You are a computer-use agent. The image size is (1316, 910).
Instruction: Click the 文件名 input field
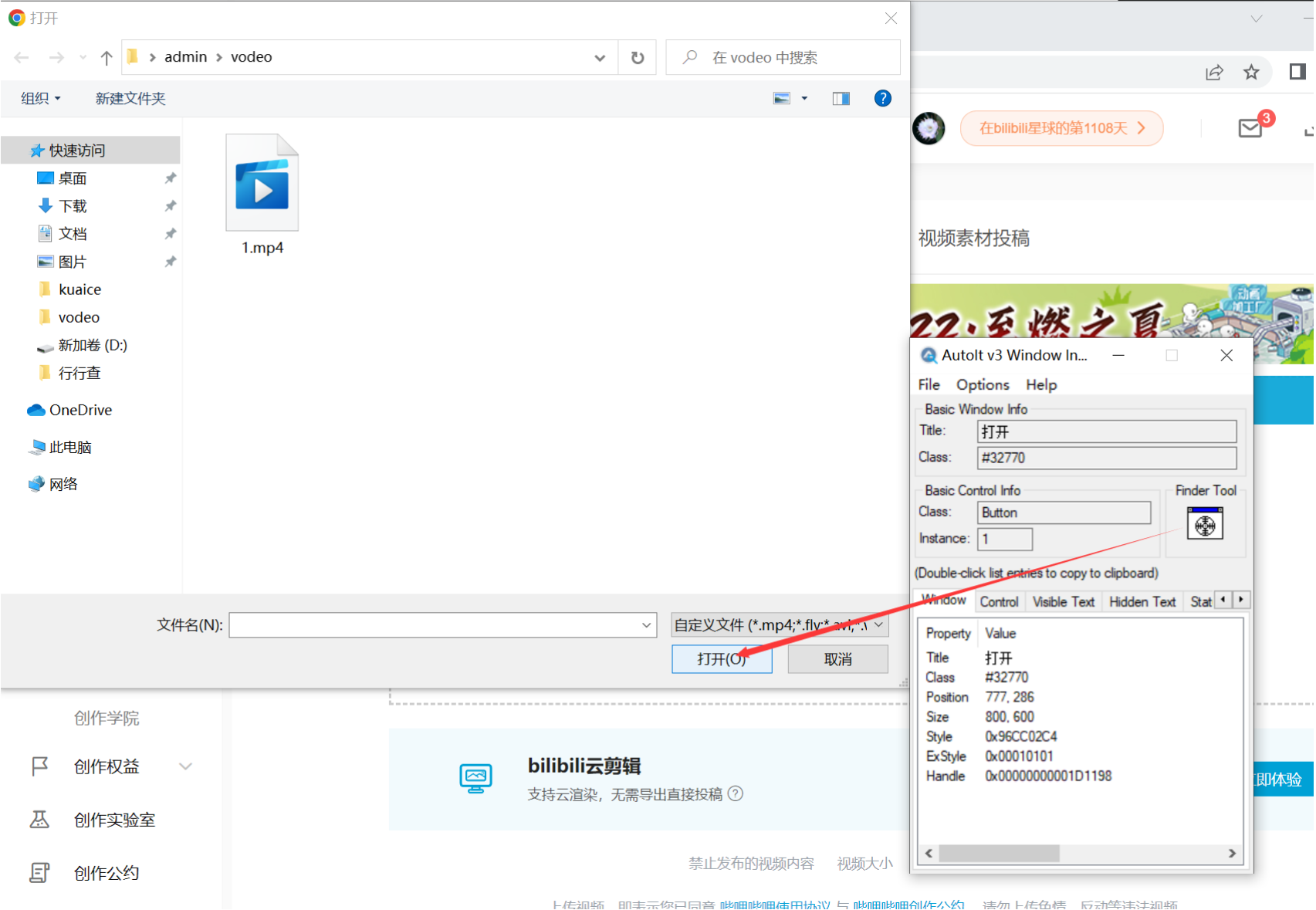433,625
